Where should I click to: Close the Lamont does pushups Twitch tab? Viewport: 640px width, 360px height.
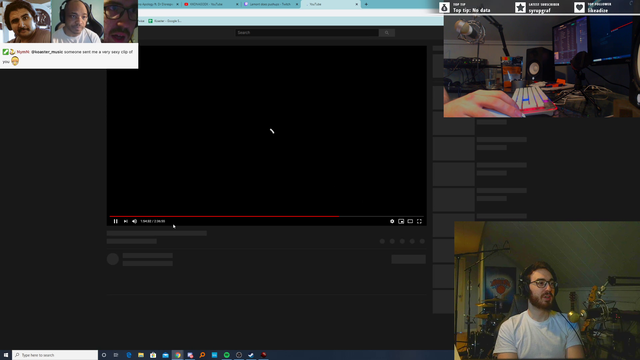(297, 4)
